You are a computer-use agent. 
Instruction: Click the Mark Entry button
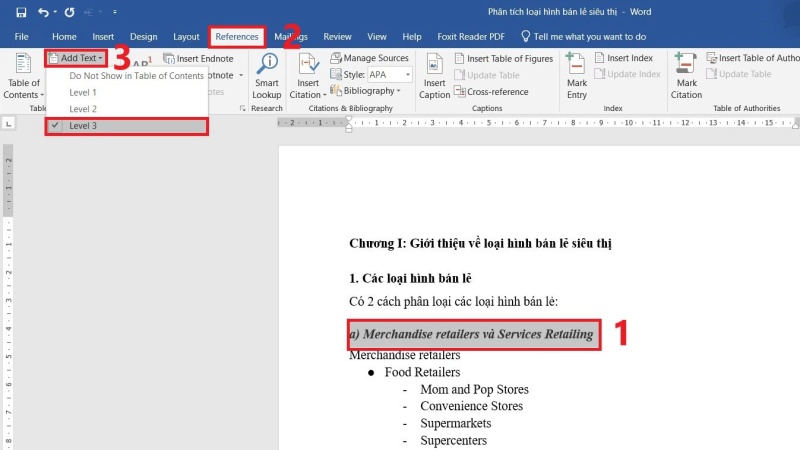click(577, 76)
